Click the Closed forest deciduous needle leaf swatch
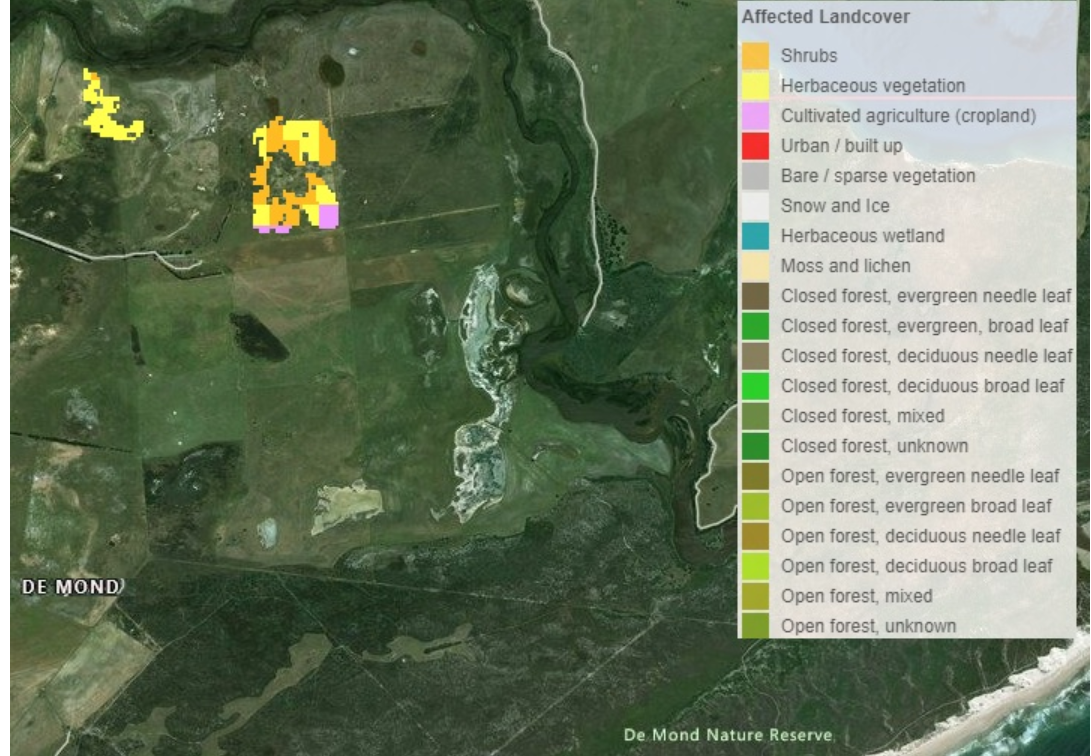Screen dimensions: 1091x756 tap(755, 355)
